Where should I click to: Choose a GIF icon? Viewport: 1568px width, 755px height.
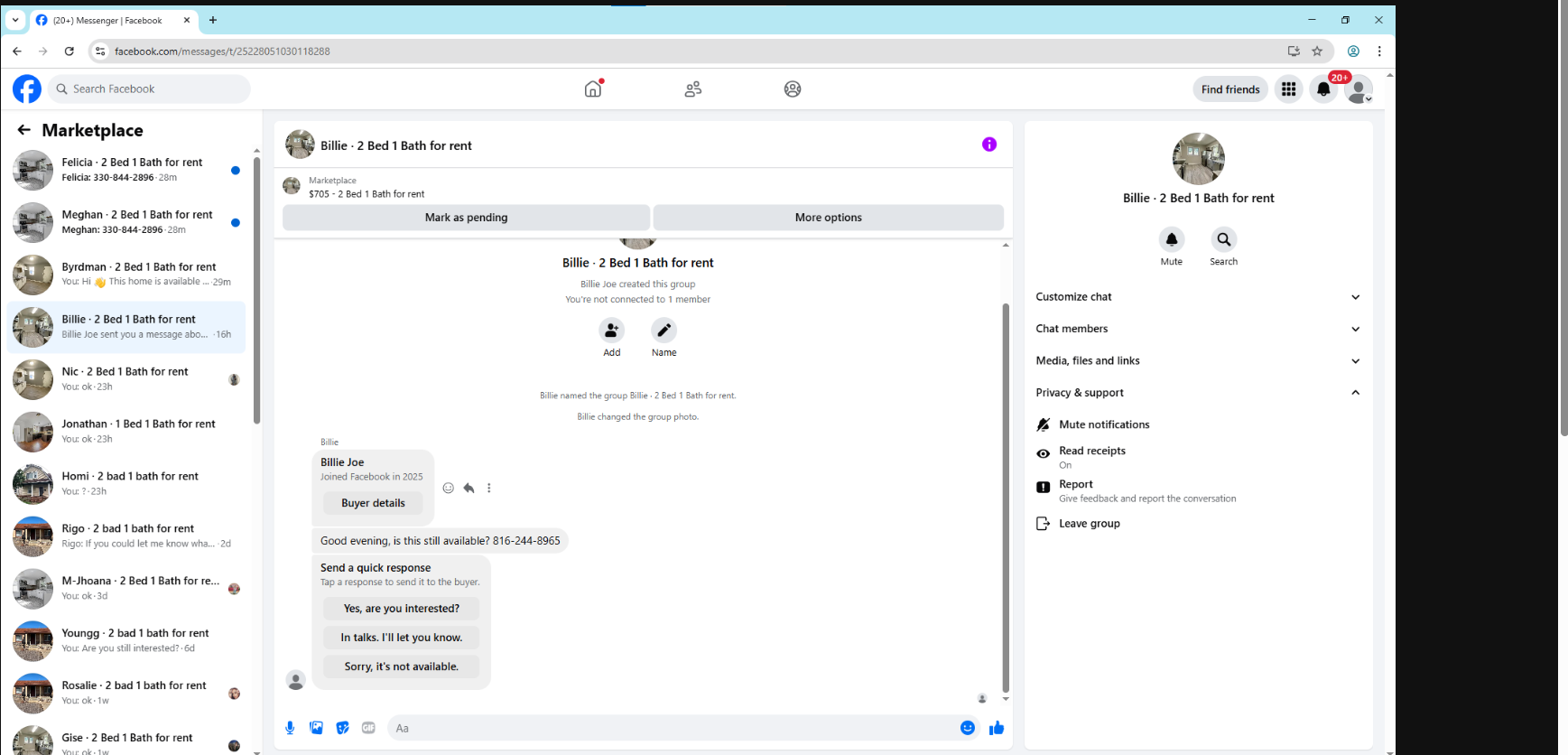tap(368, 728)
